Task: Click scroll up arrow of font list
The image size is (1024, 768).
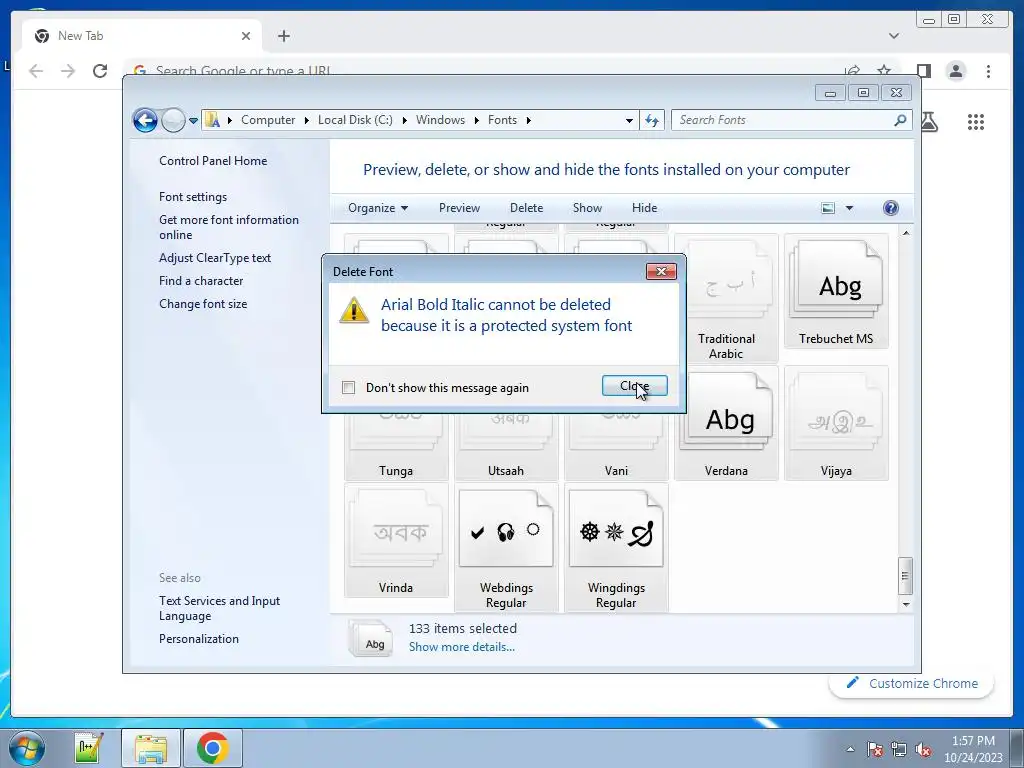Action: (906, 232)
